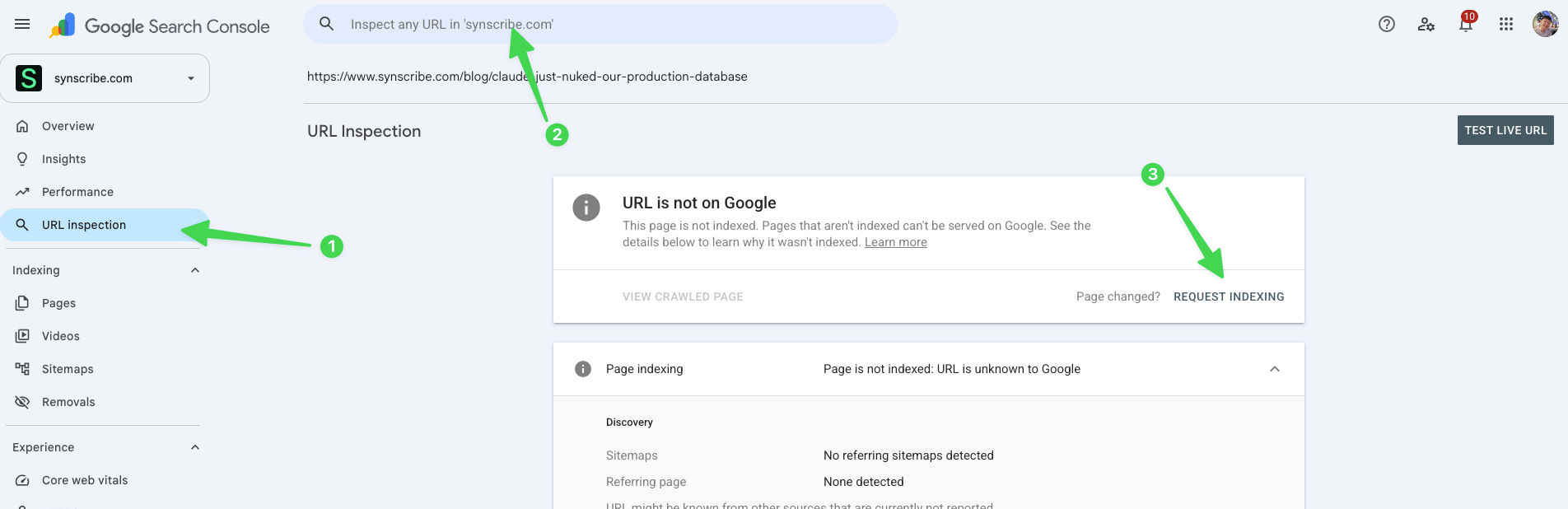Viewport: 1568px width, 509px height.
Task: Click the Sitemaps tree icon
Action: [22, 369]
